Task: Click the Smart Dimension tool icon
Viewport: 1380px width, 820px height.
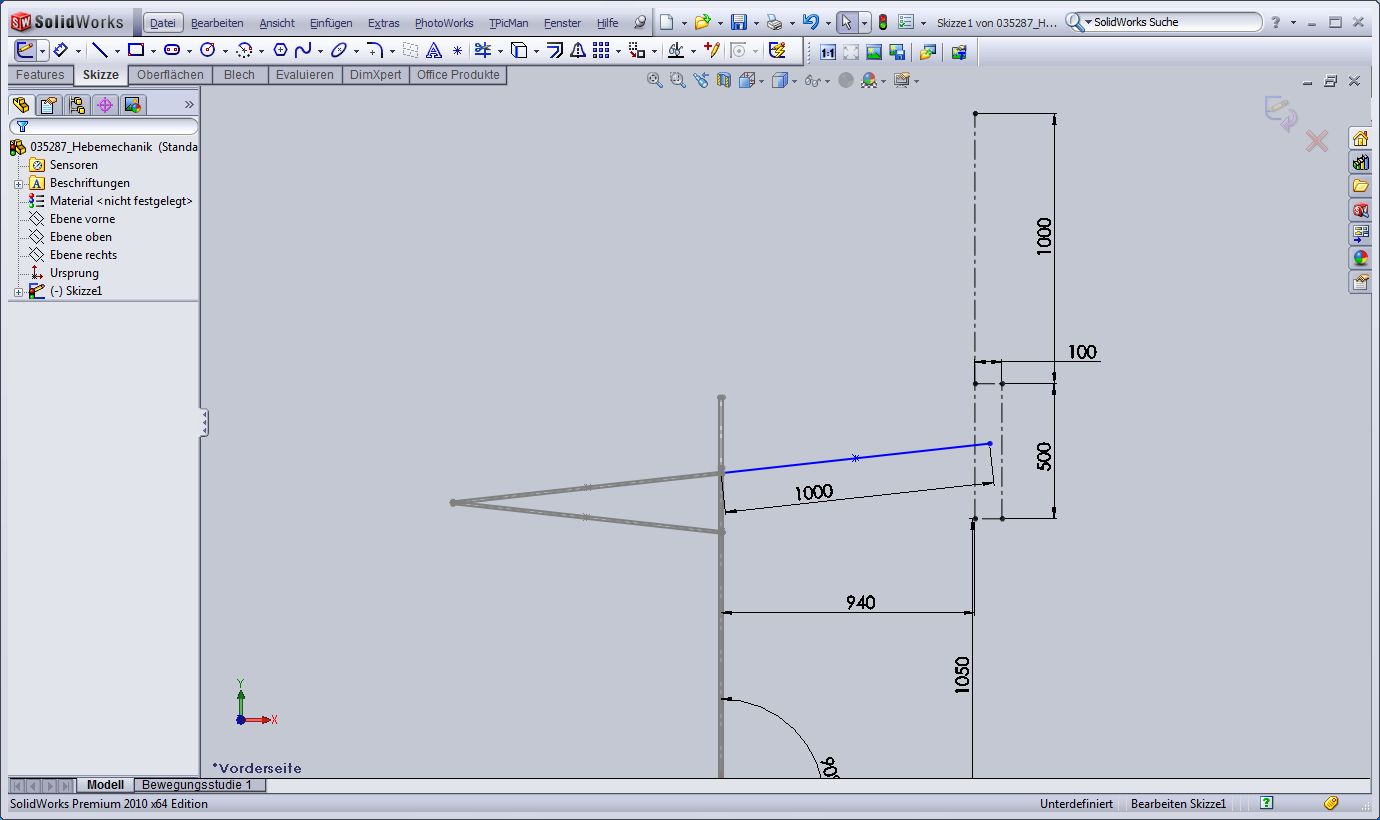Action: pos(59,50)
